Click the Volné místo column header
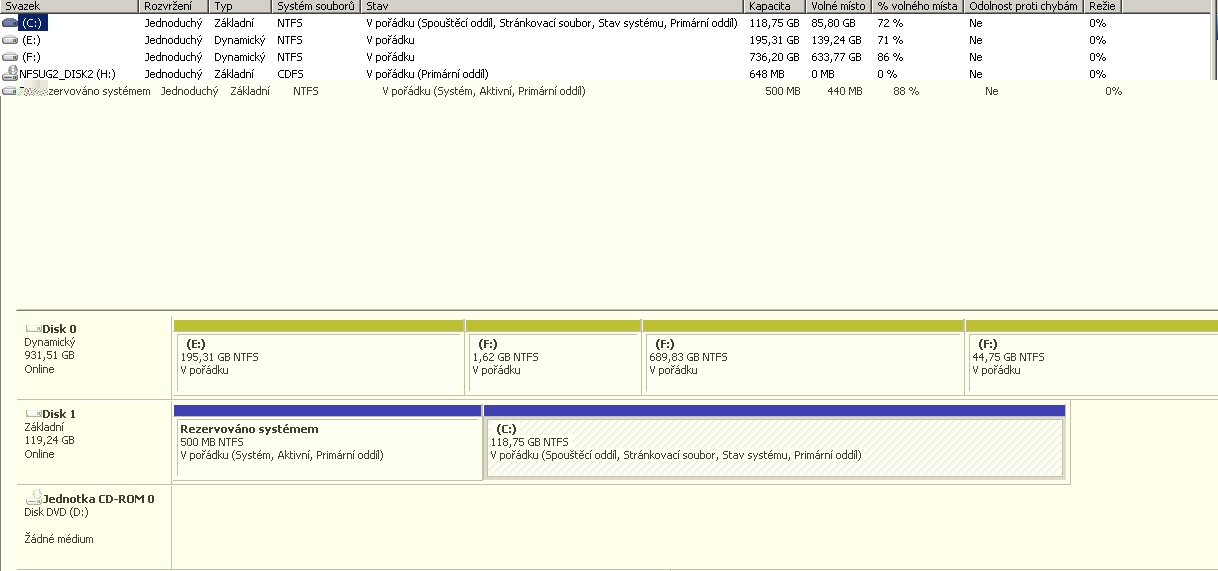Screen dimensions: 1218x571 point(840,6)
